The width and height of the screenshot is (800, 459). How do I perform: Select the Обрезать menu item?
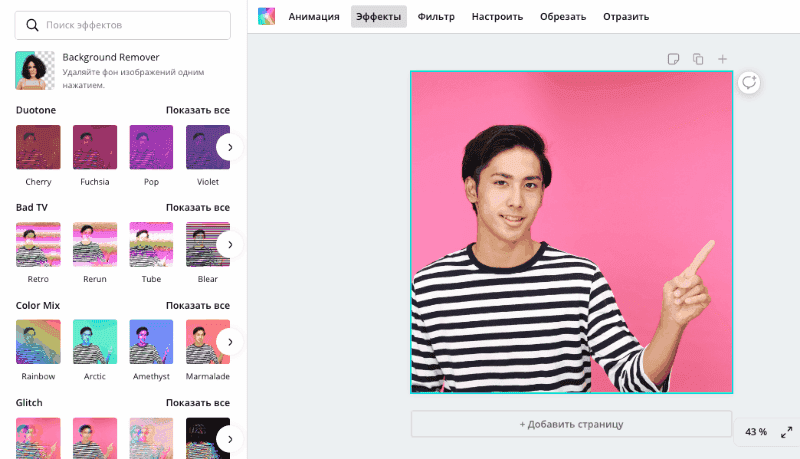point(563,16)
